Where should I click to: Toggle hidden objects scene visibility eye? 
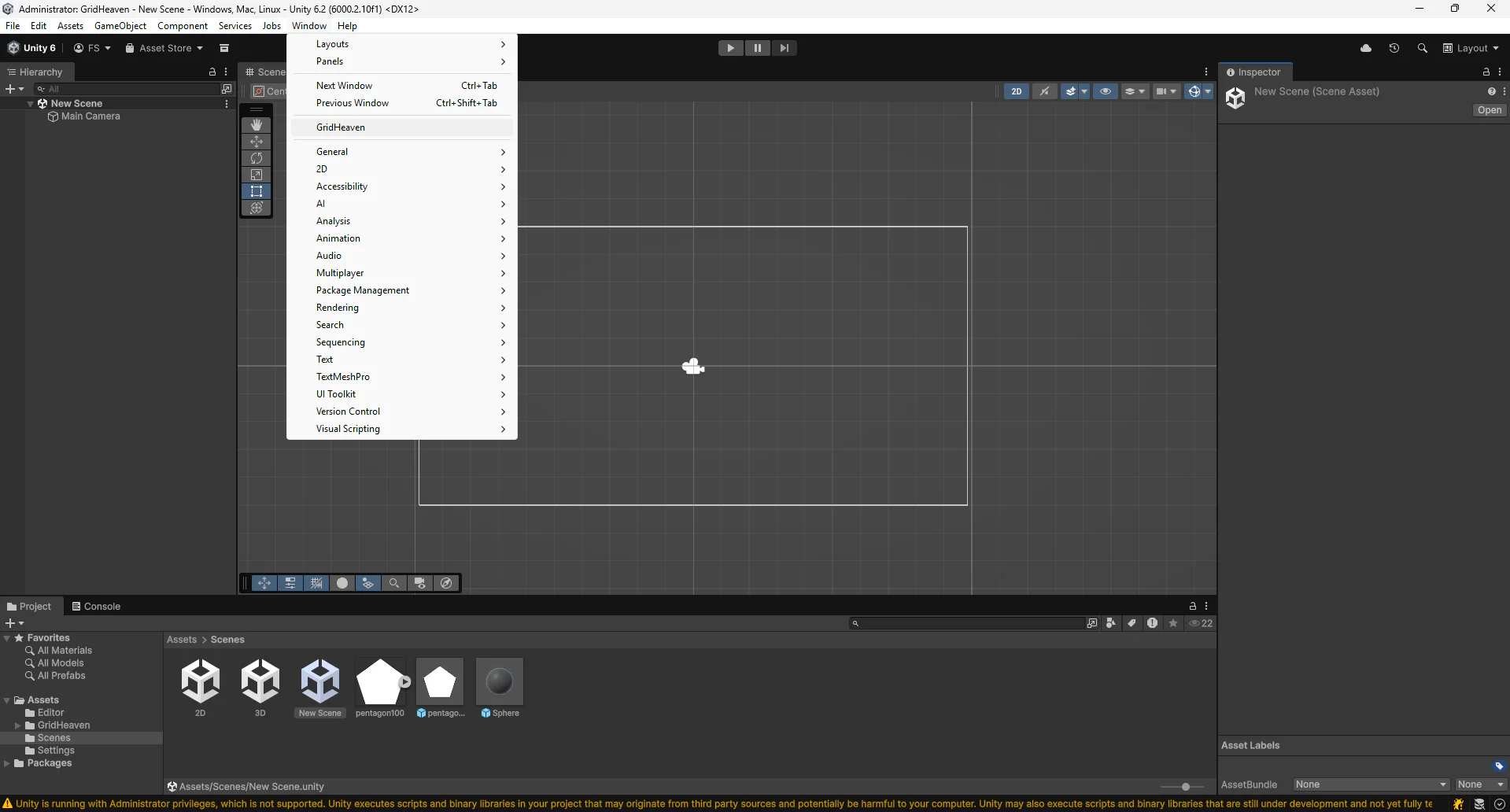point(1106,91)
